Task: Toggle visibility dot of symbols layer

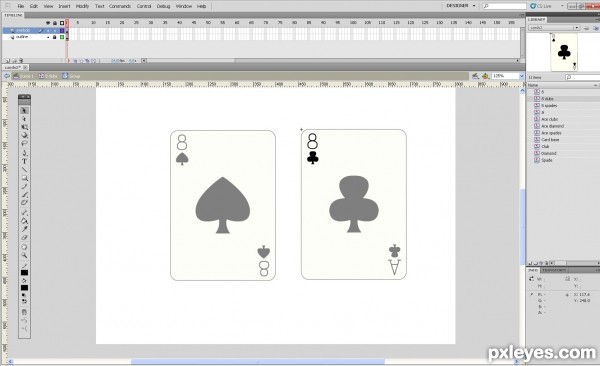Action: pos(48,30)
